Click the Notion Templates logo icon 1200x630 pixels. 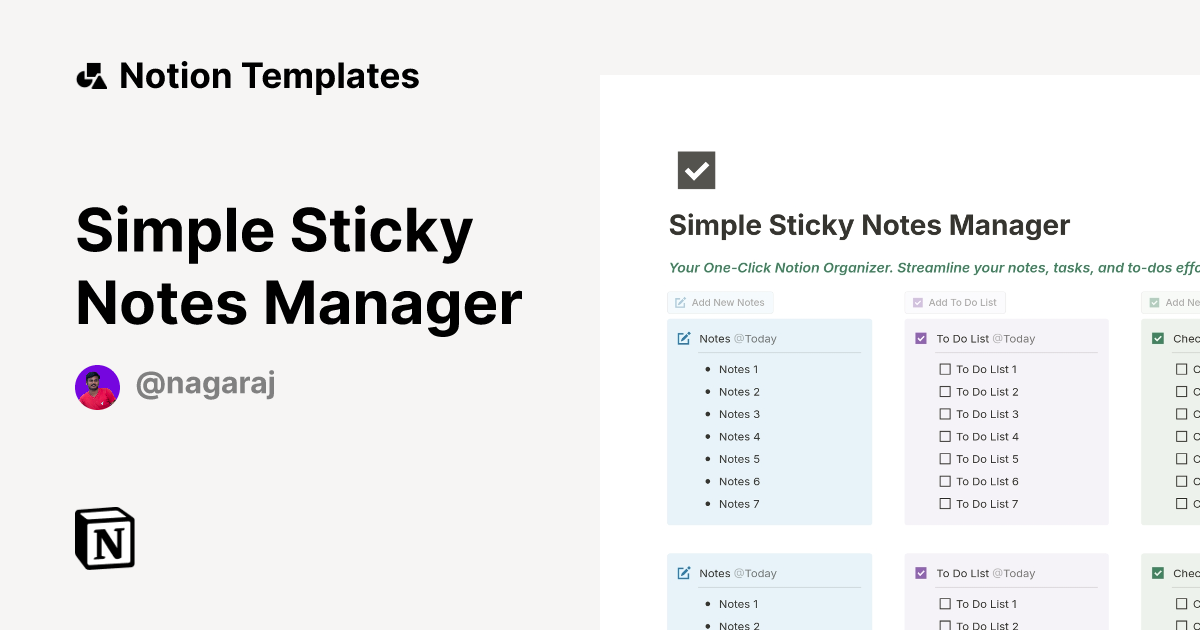pos(92,75)
